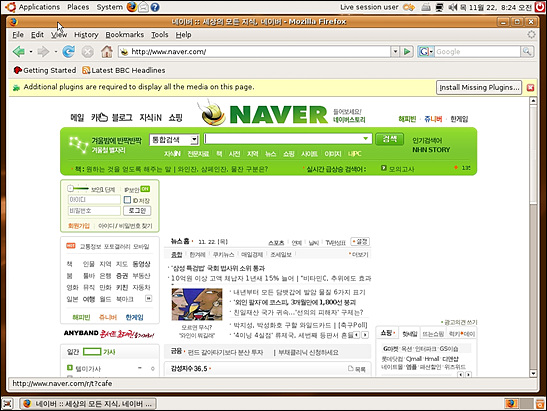Open the Edit menu

pos(37,35)
